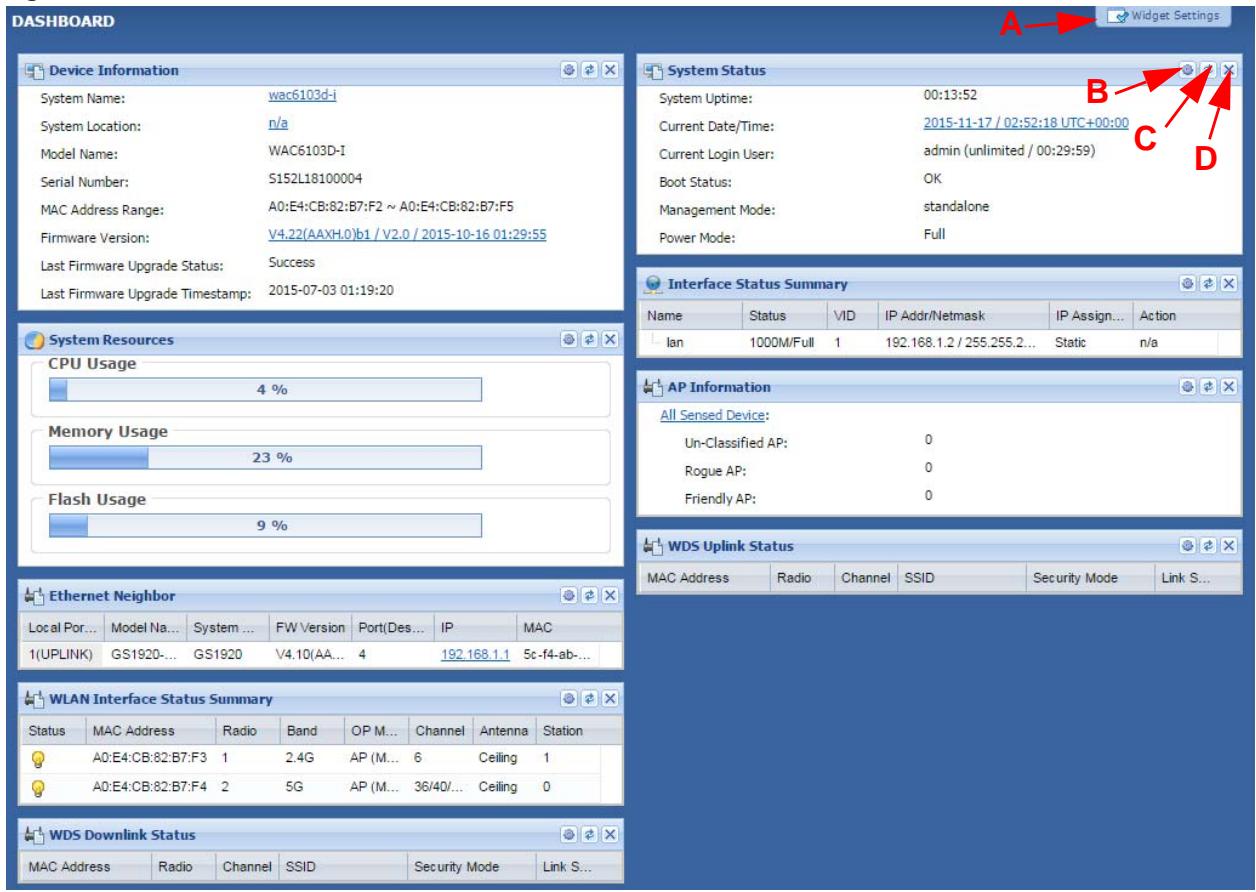Refresh the System Resources widget now
This screenshot has height=892, width=1256.
589,340
